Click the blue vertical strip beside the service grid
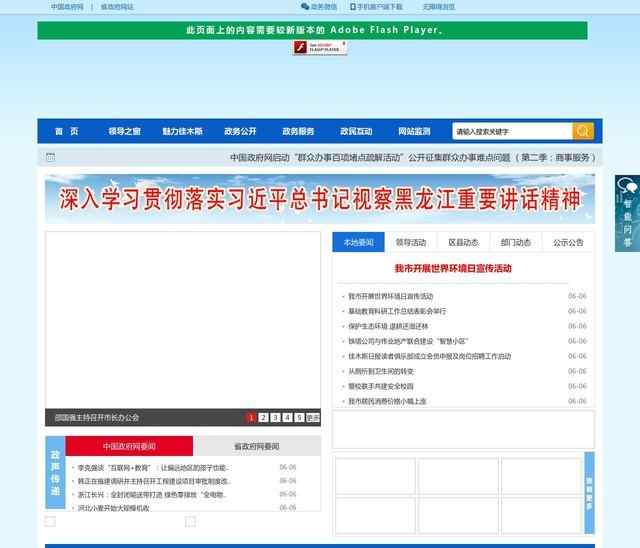 click(589, 493)
